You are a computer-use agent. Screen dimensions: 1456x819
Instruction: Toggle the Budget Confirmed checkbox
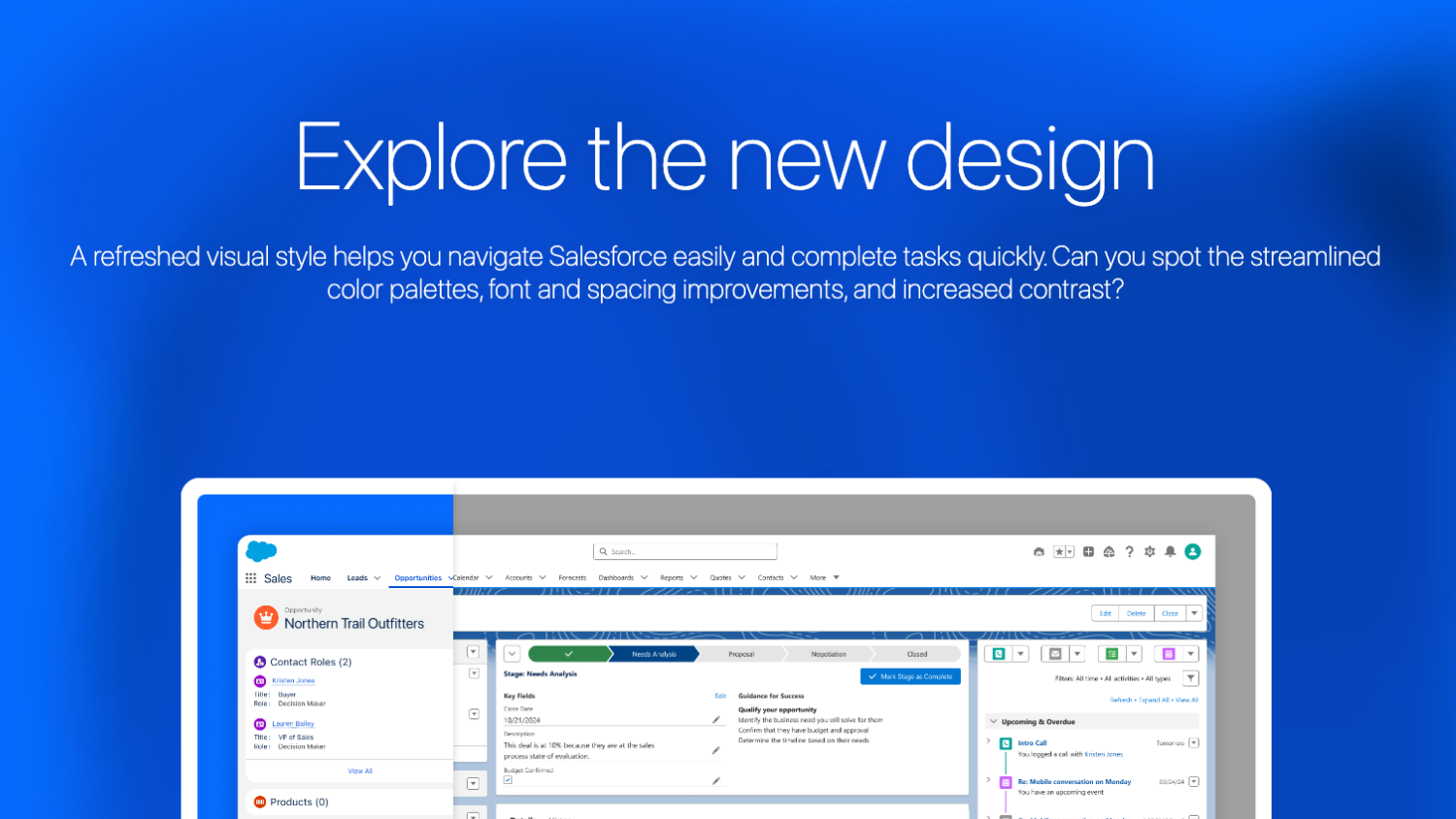click(508, 780)
